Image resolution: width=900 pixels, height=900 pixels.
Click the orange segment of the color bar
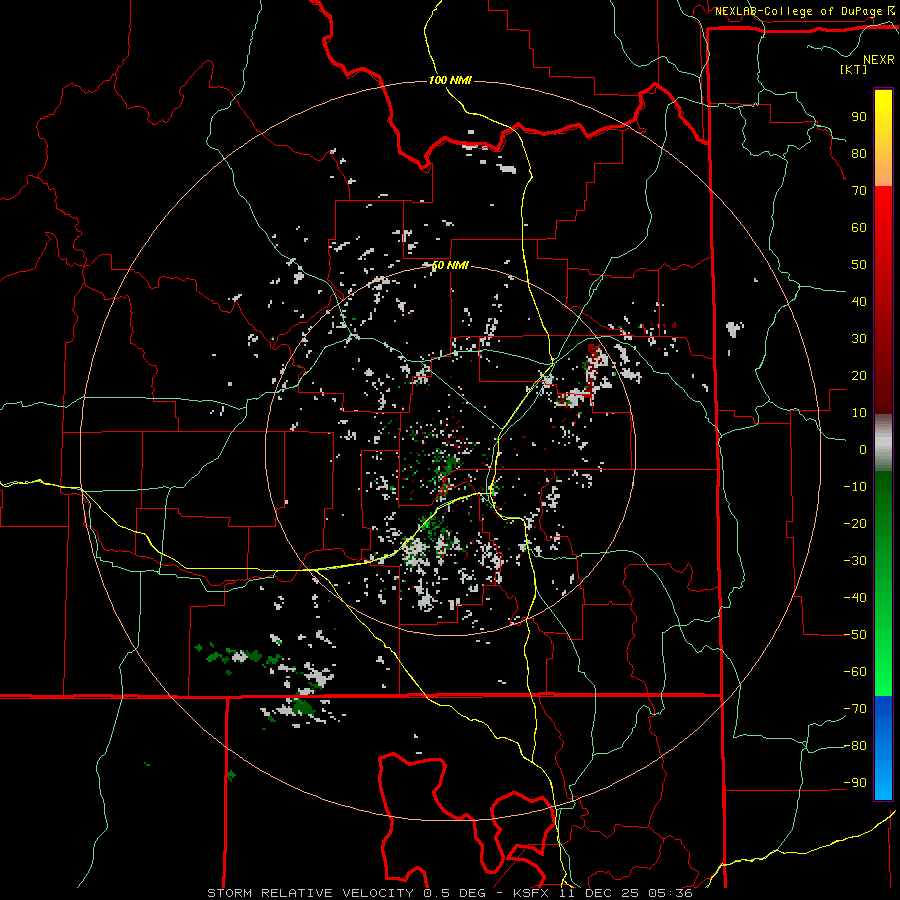coord(883,166)
